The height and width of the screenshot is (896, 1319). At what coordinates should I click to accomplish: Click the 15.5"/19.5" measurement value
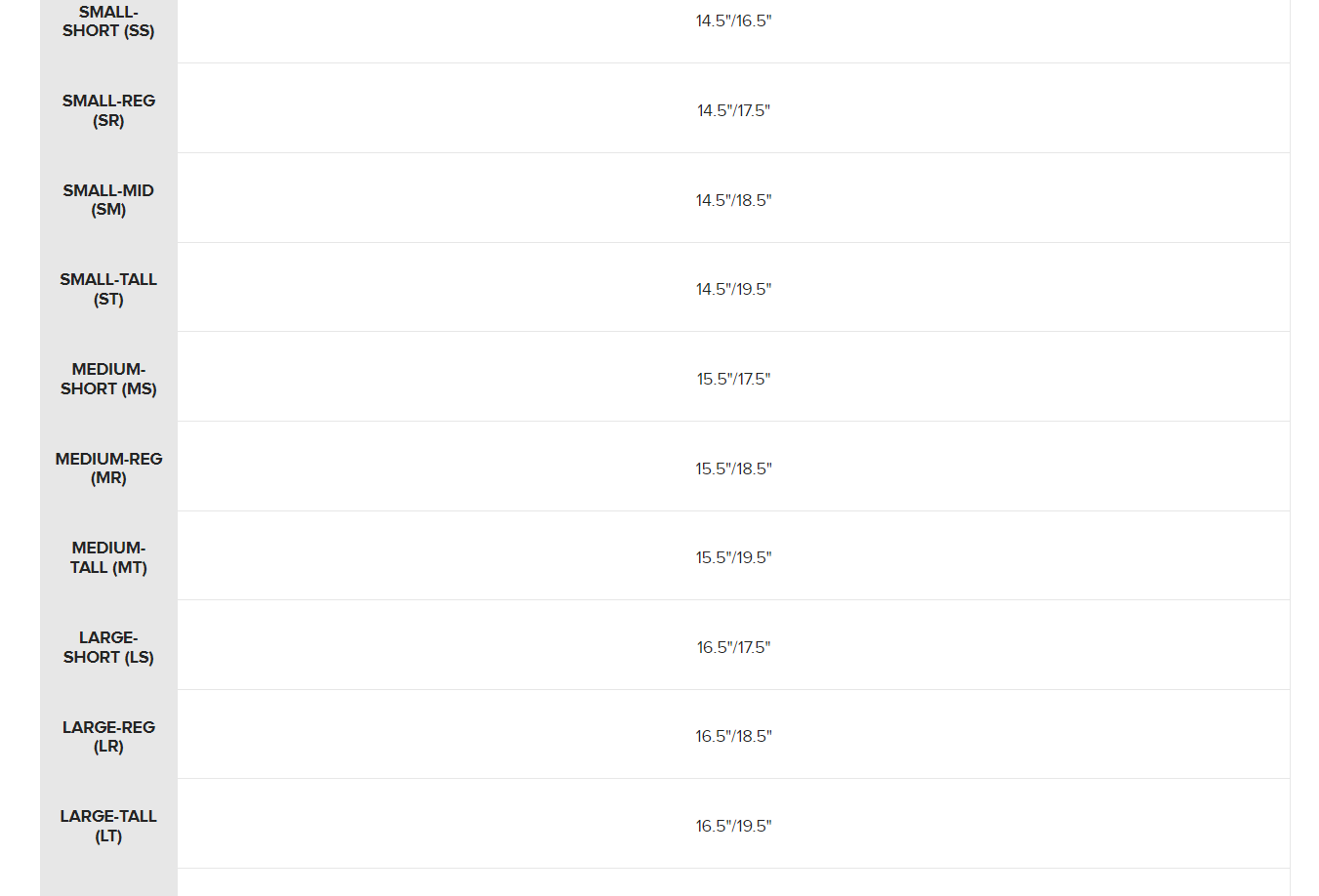pyautogui.click(x=733, y=557)
